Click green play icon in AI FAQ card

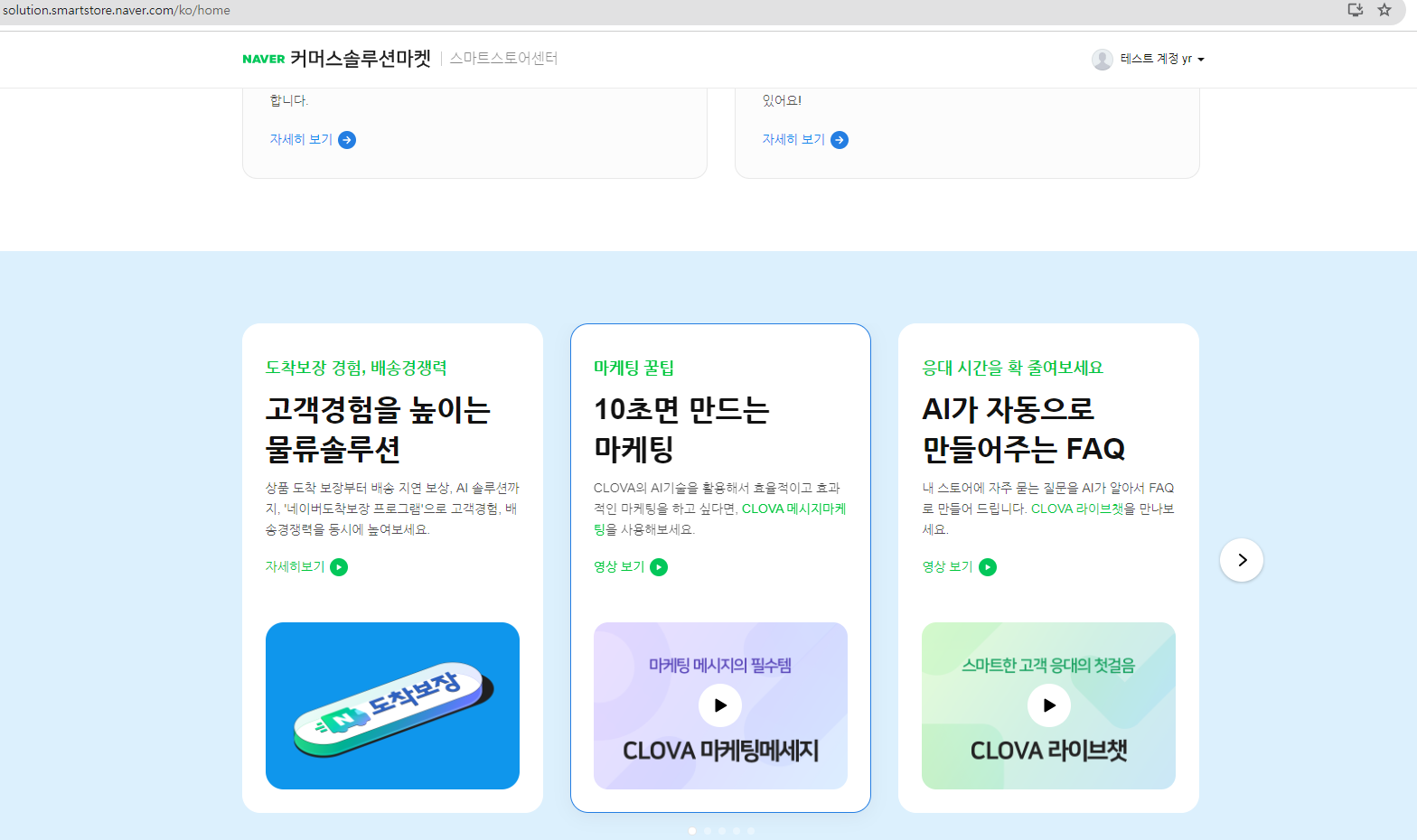tap(988, 567)
